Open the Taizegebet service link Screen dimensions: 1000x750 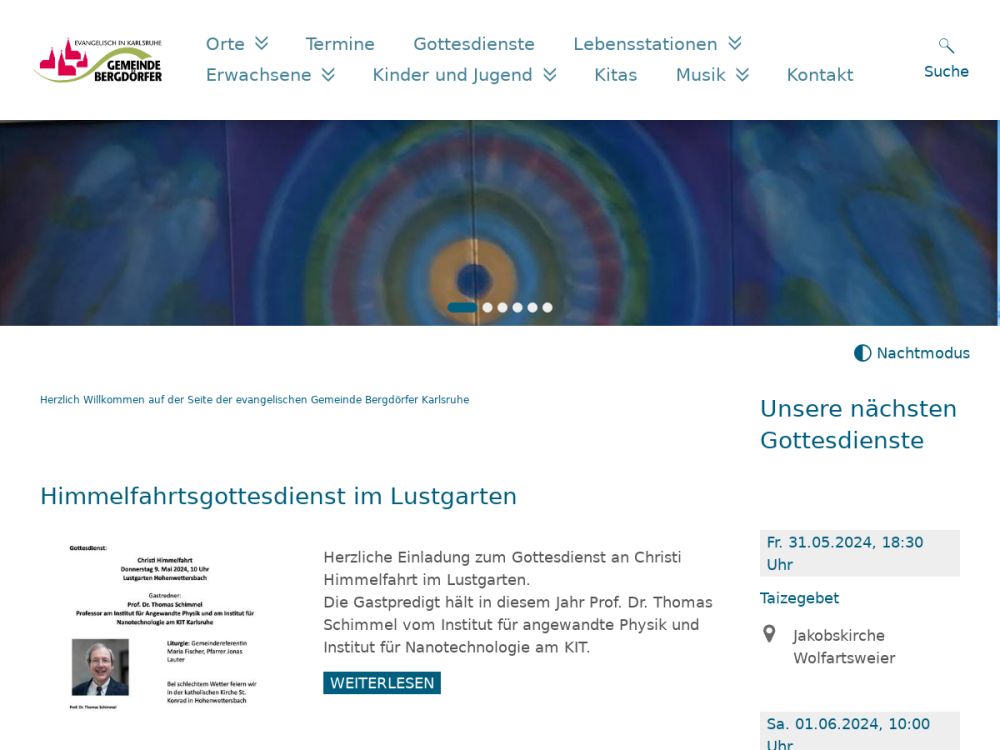pyautogui.click(x=799, y=598)
